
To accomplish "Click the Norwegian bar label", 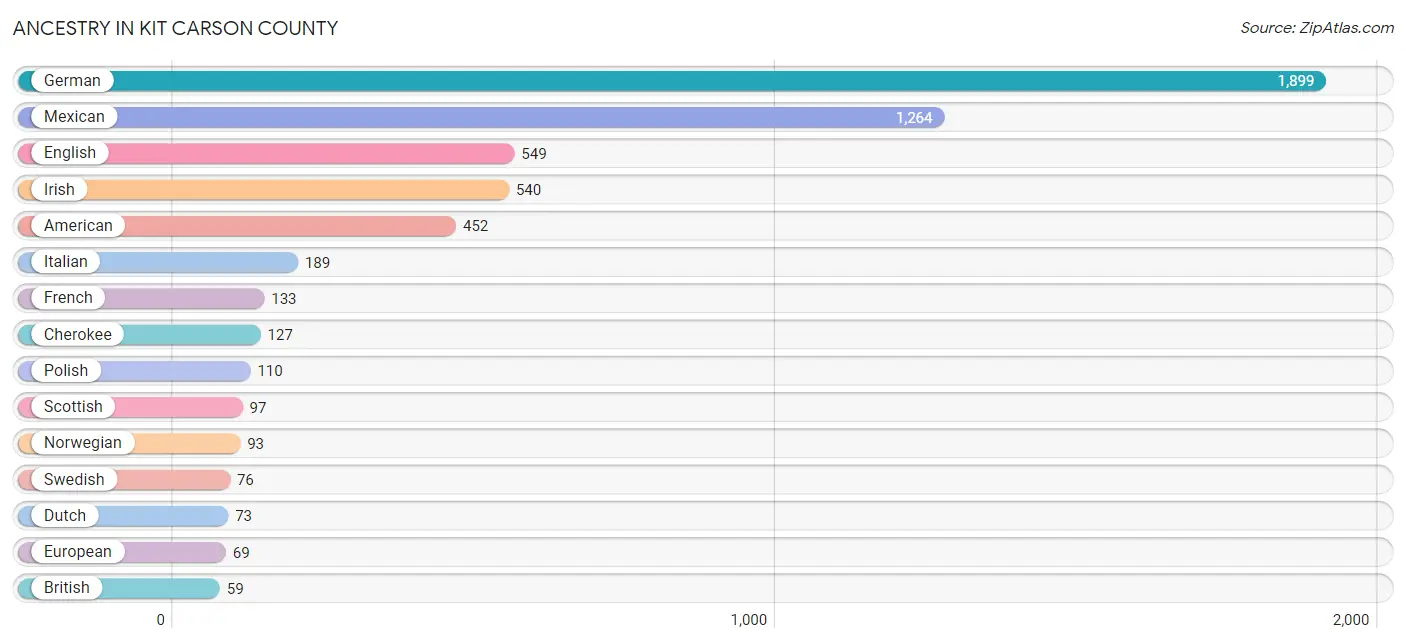I will point(83,443).
